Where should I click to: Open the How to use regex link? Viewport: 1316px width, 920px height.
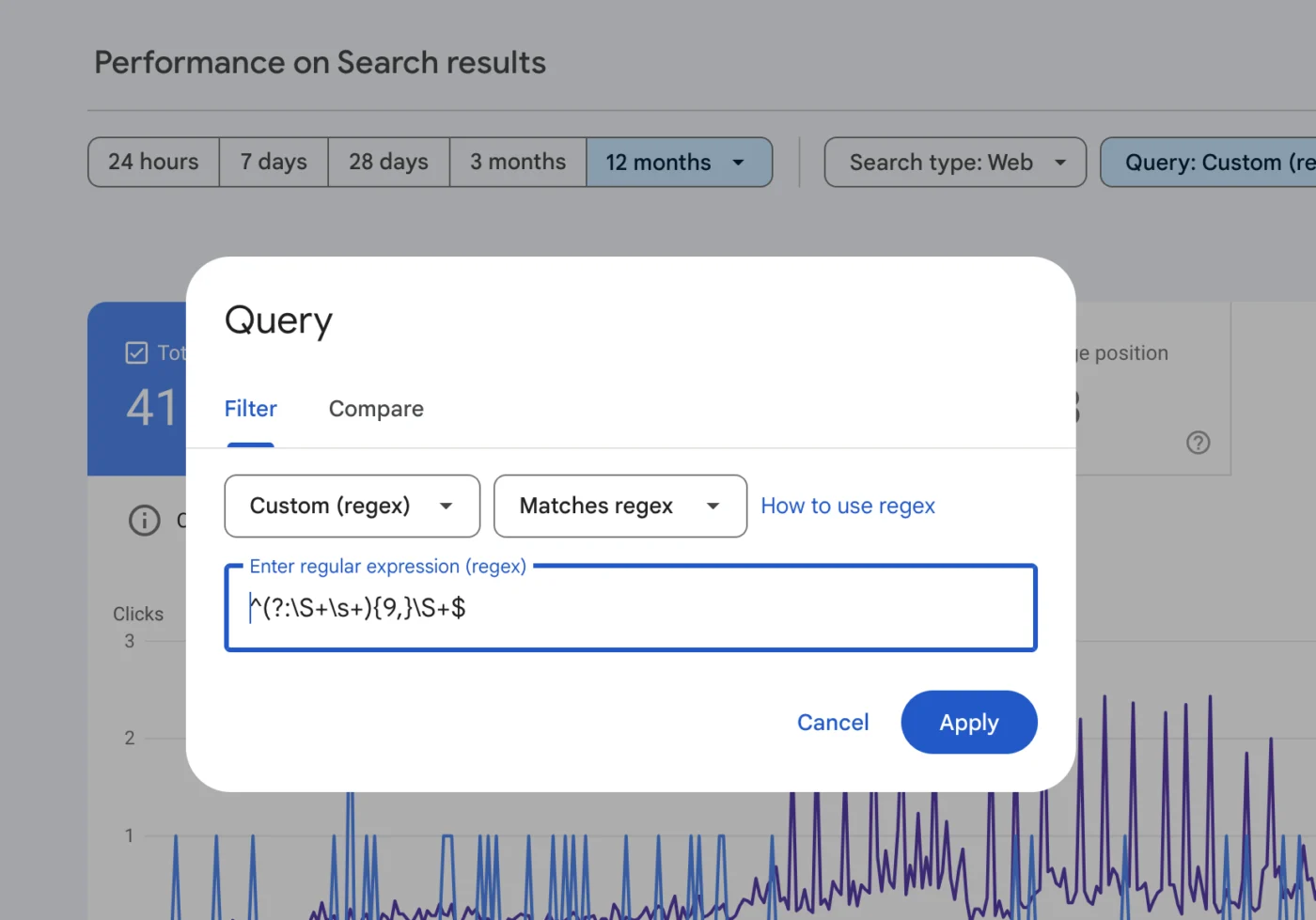tap(848, 506)
